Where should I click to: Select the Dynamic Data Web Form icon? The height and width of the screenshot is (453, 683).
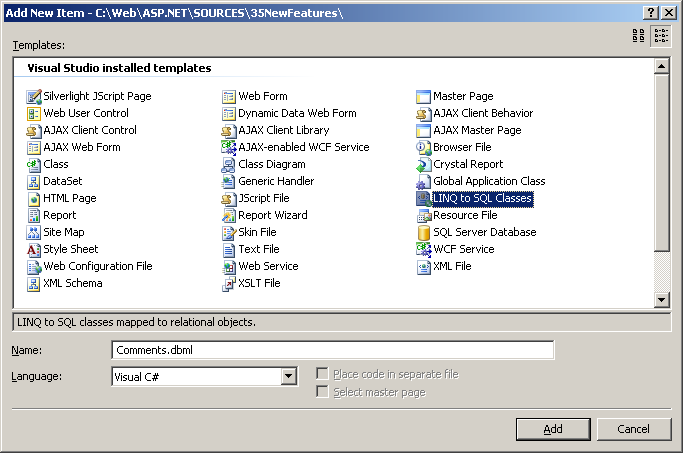229,113
